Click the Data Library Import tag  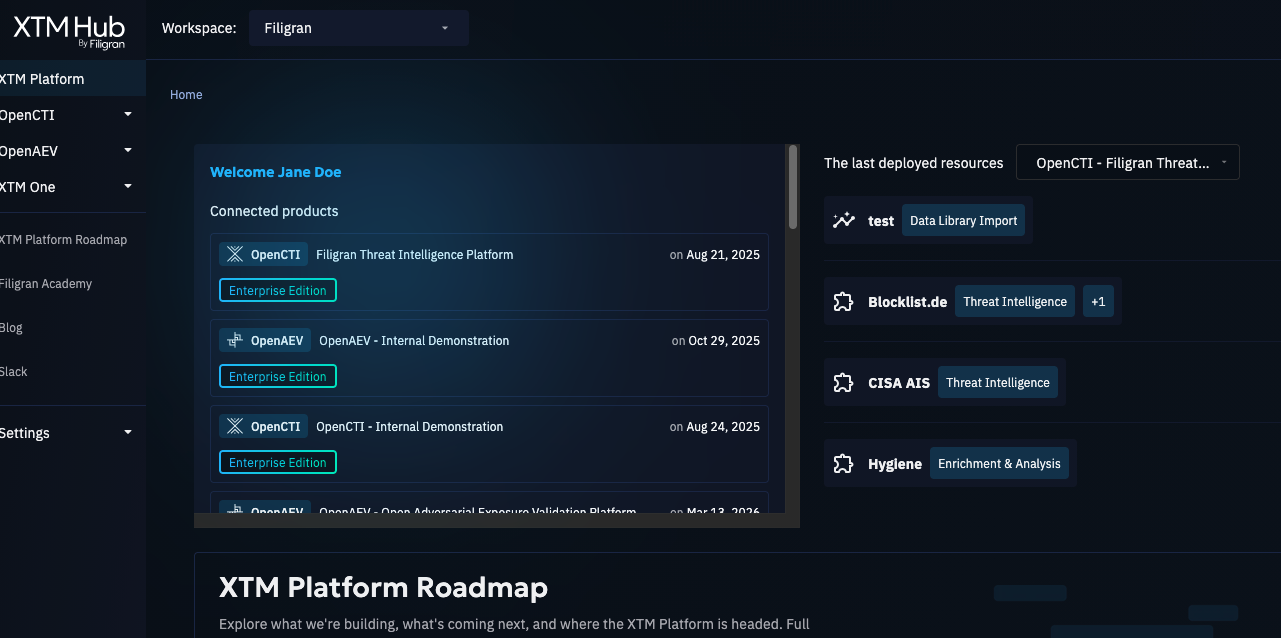click(964, 221)
